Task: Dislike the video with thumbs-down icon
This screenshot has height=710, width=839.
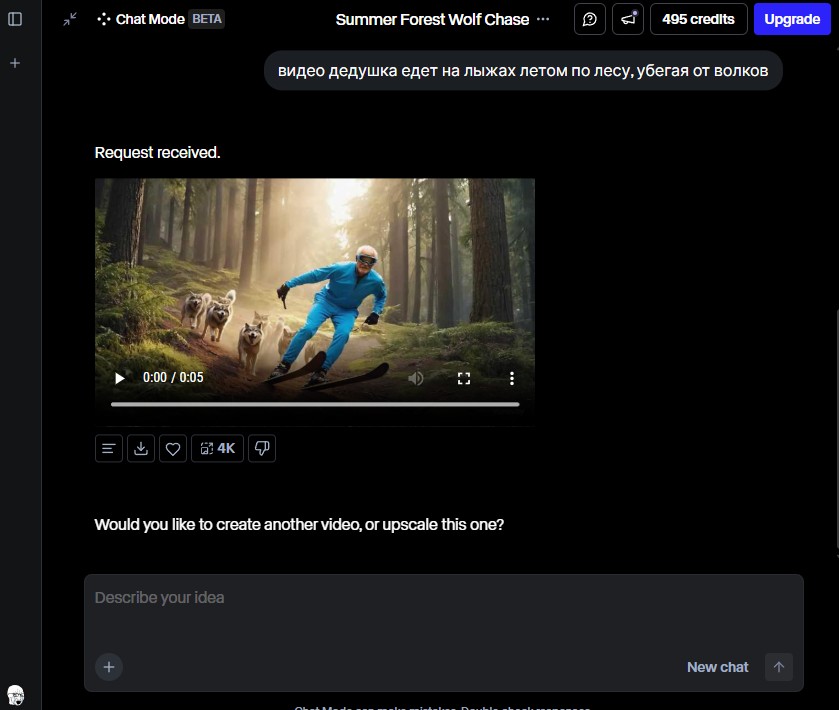Action: 262,448
